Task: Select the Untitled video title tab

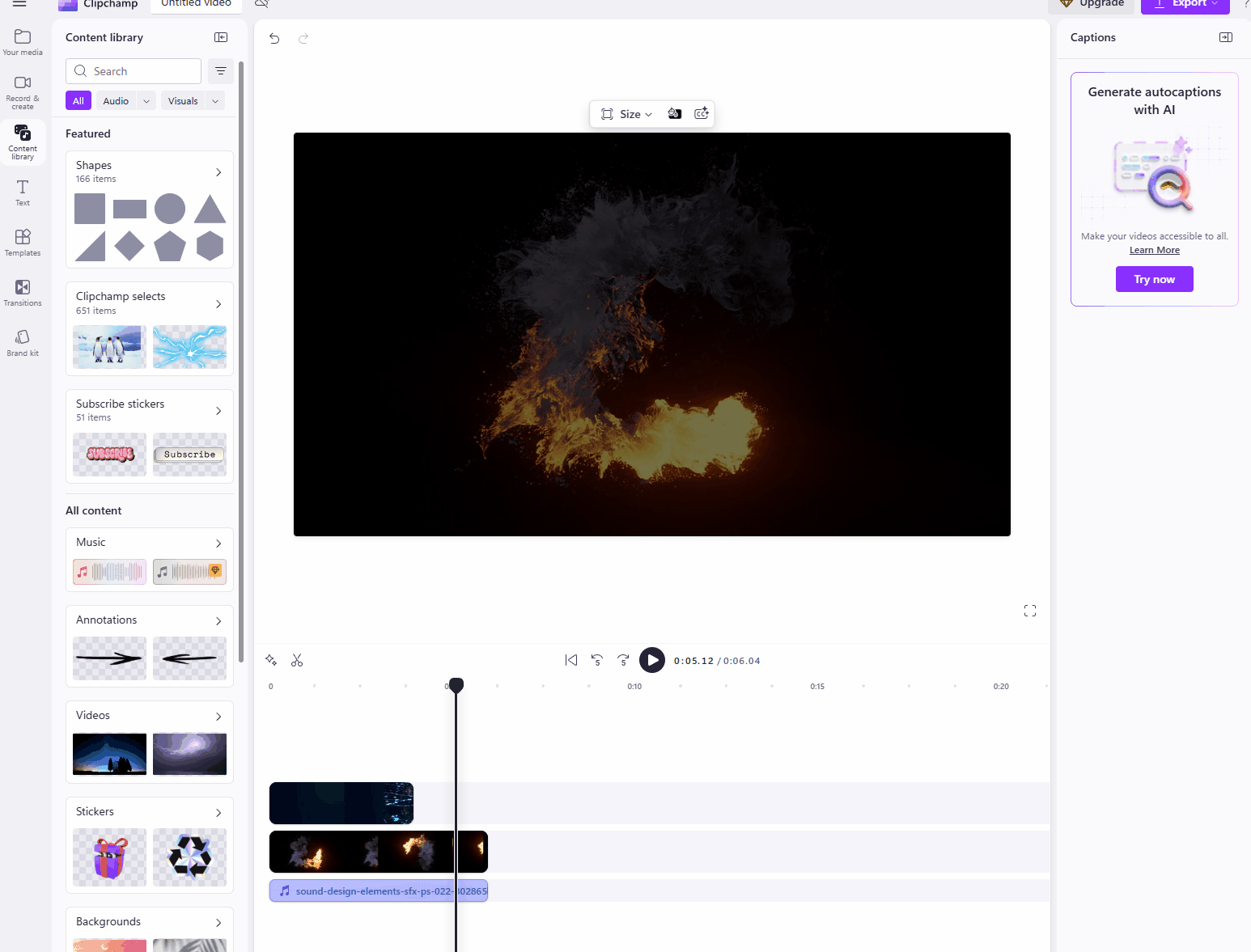Action: [x=195, y=4]
